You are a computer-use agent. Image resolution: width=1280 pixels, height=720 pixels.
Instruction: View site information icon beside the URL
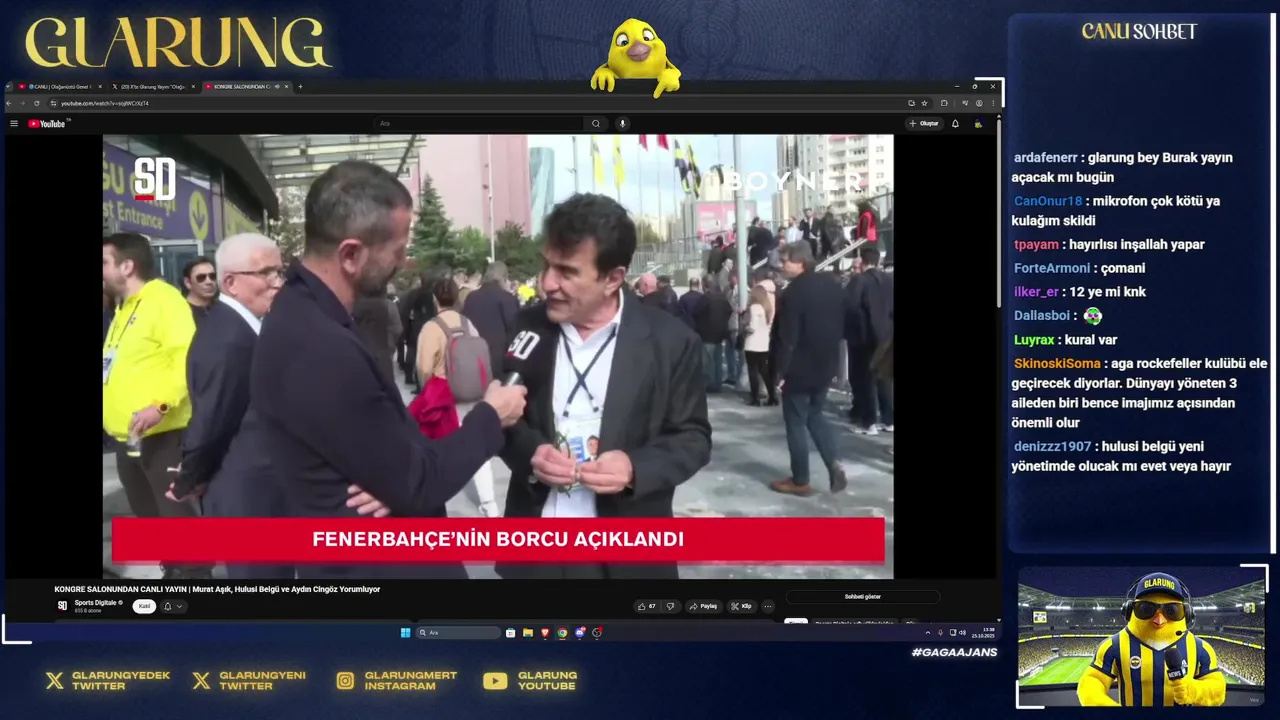[x=53, y=103]
